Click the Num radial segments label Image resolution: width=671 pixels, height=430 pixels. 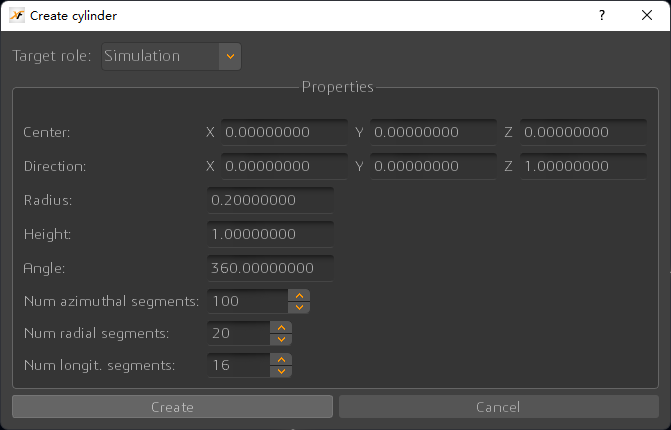pos(97,333)
